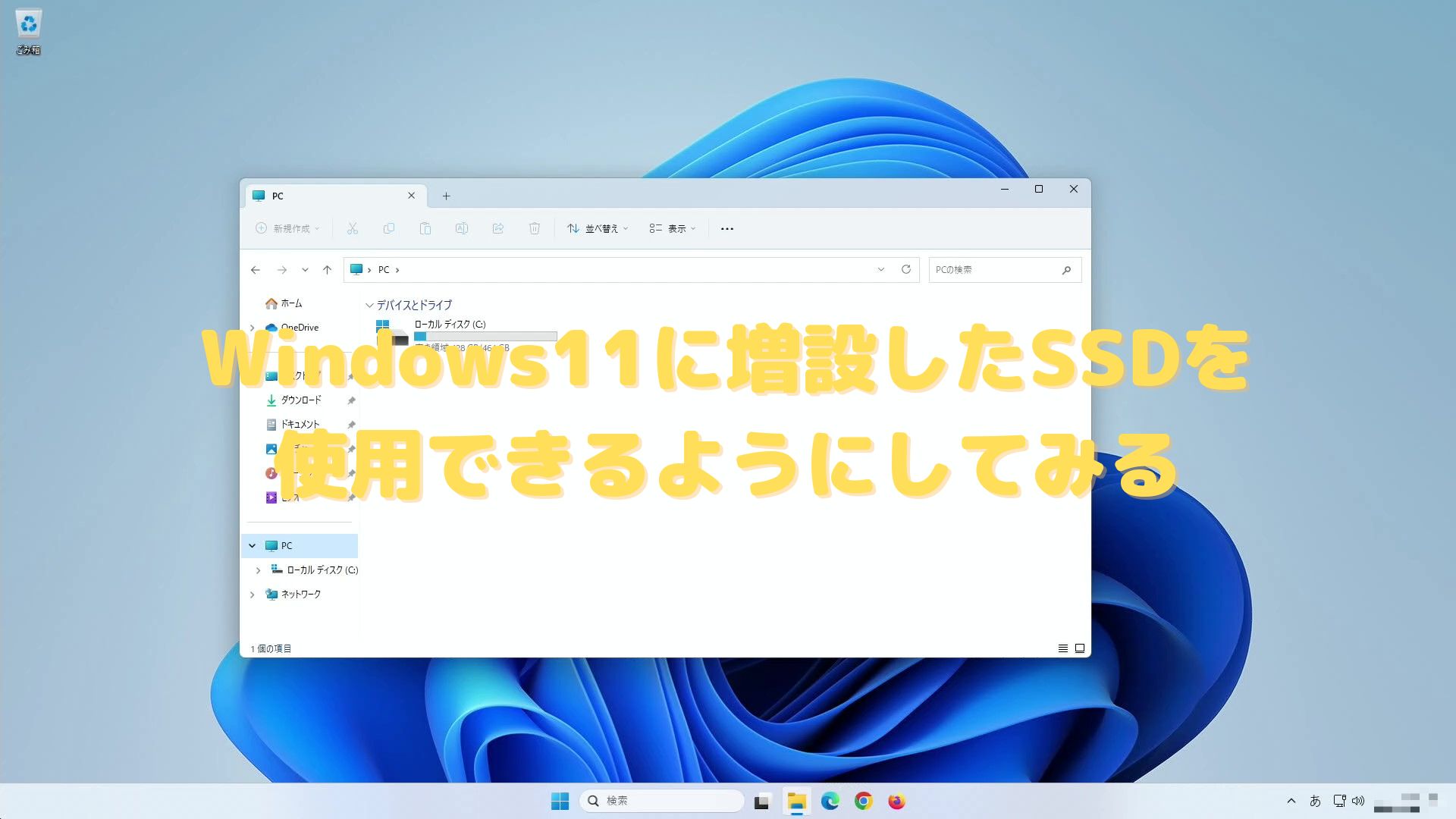1456x819 pixels.
Task: Click the Japanese IME あ indicator
Action: (x=1316, y=801)
